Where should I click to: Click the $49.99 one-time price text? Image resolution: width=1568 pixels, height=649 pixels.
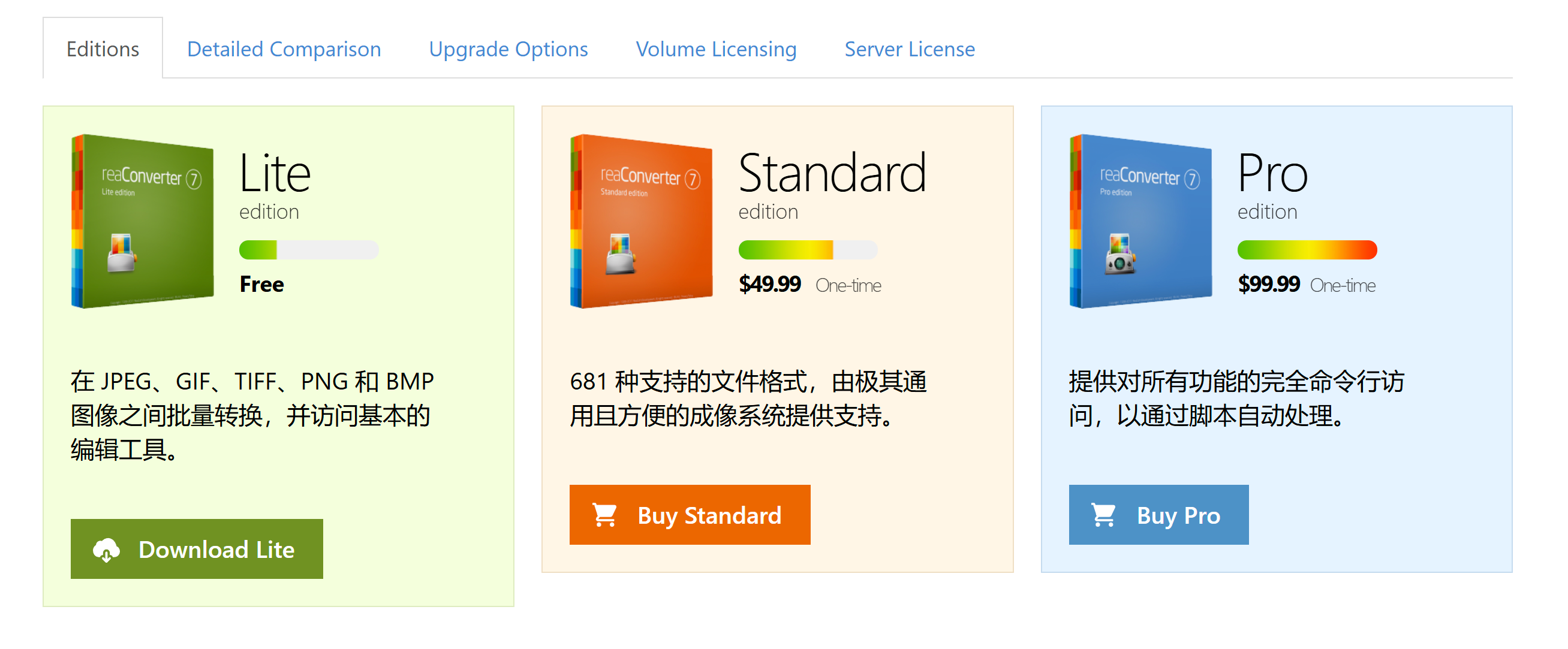(x=770, y=284)
